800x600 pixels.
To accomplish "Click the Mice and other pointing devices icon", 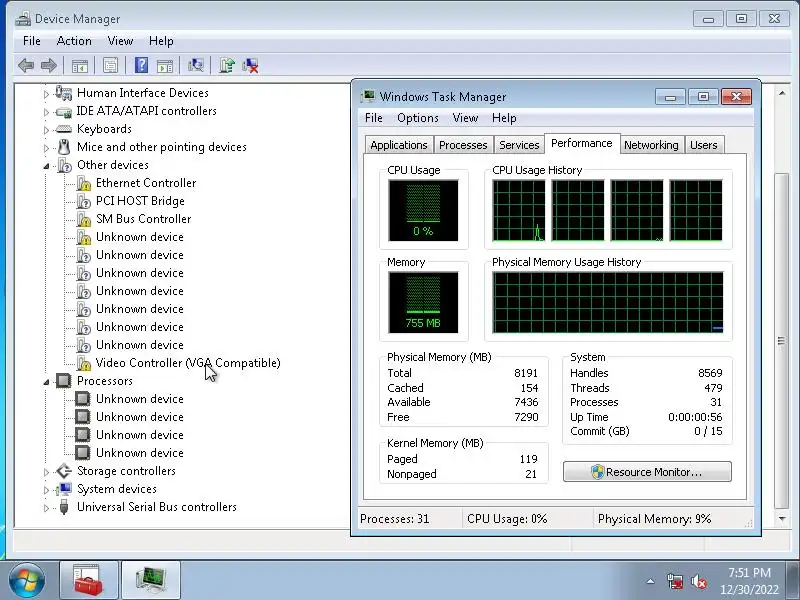I will [64, 147].
